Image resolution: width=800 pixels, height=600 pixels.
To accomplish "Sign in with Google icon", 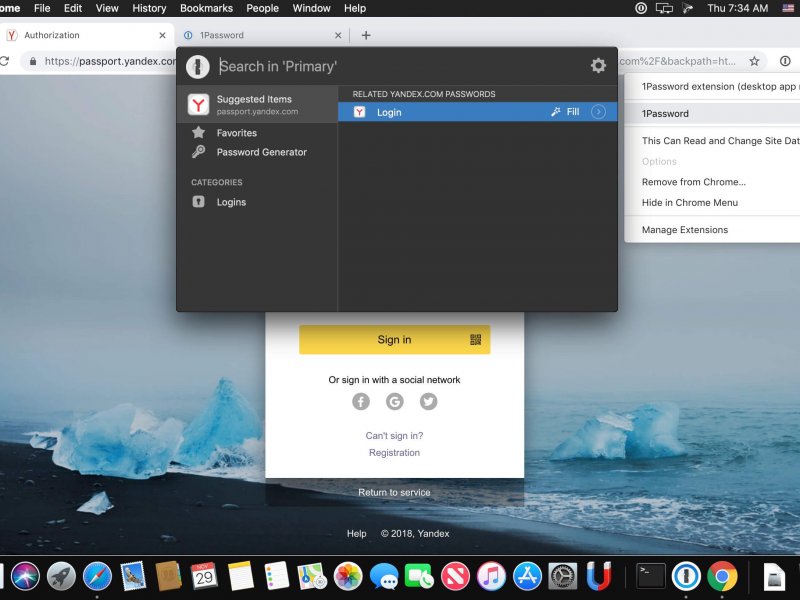I will 394,402.
